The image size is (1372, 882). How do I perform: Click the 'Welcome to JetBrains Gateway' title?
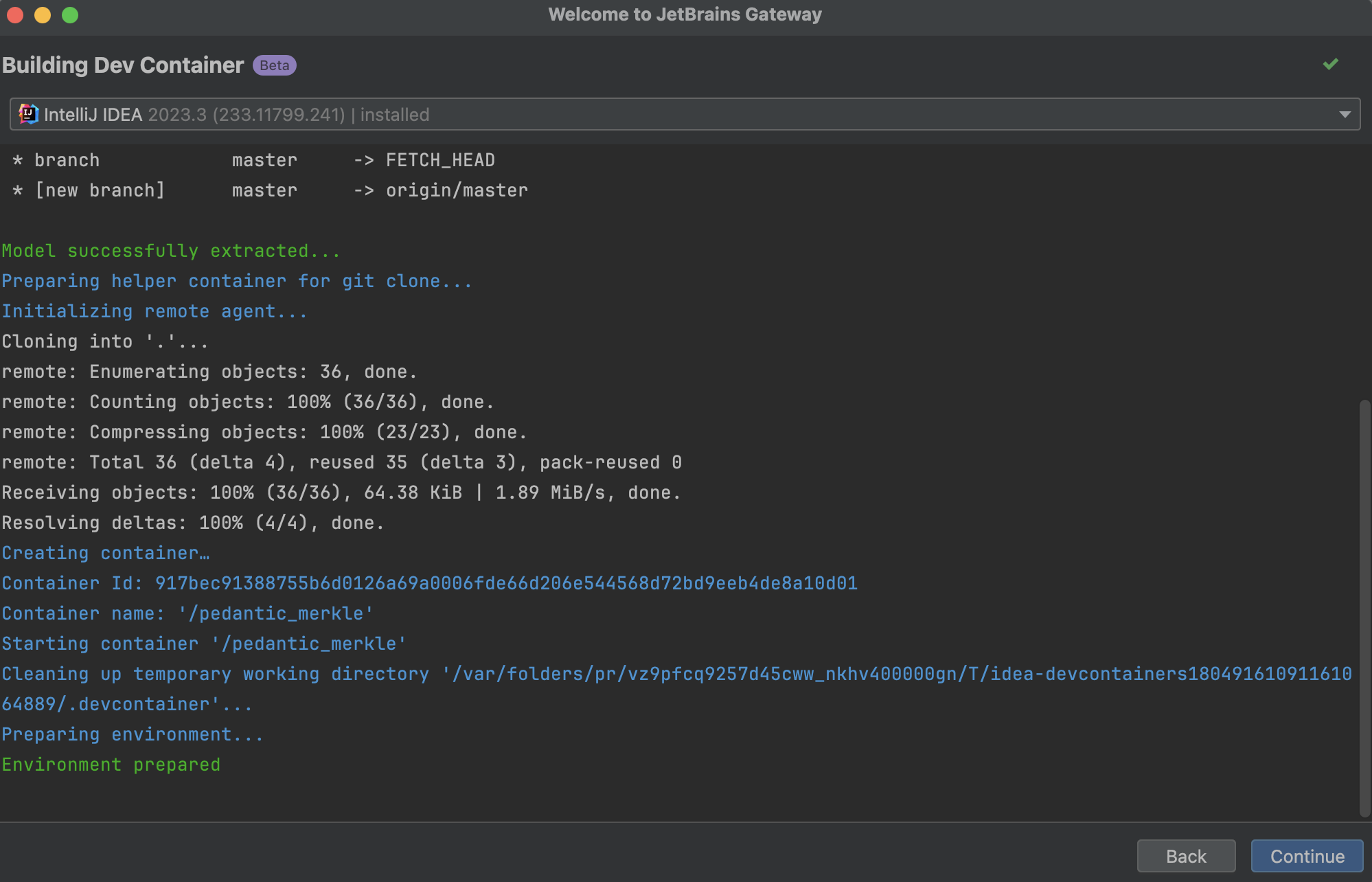click(685, 14)
